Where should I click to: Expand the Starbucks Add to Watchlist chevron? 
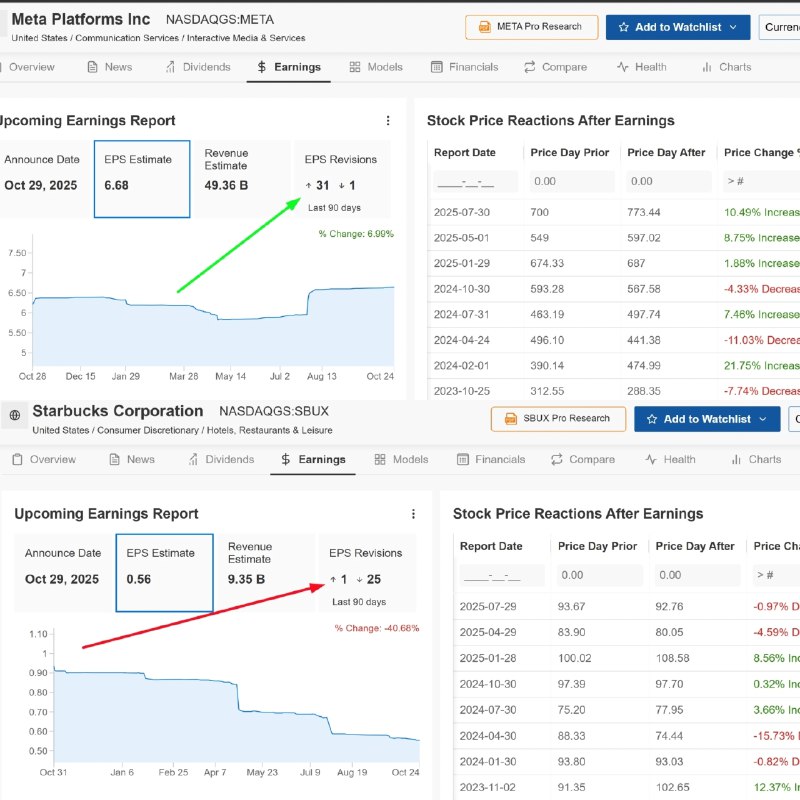pyautogui.click(x=764, y=419)
